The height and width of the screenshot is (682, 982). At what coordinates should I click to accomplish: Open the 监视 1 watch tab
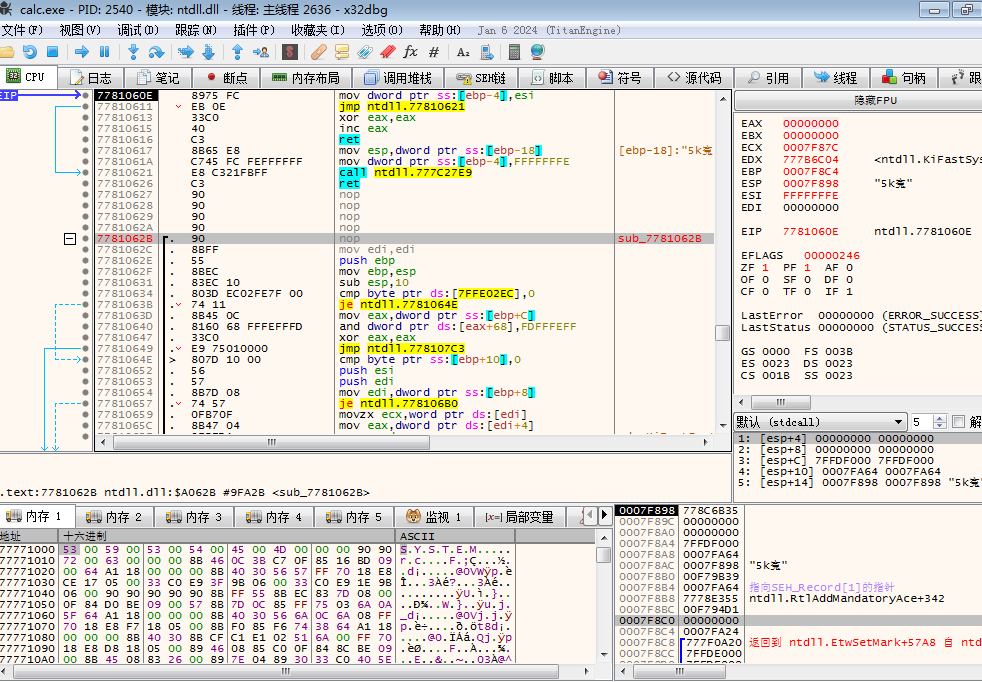tap(434, 517)
